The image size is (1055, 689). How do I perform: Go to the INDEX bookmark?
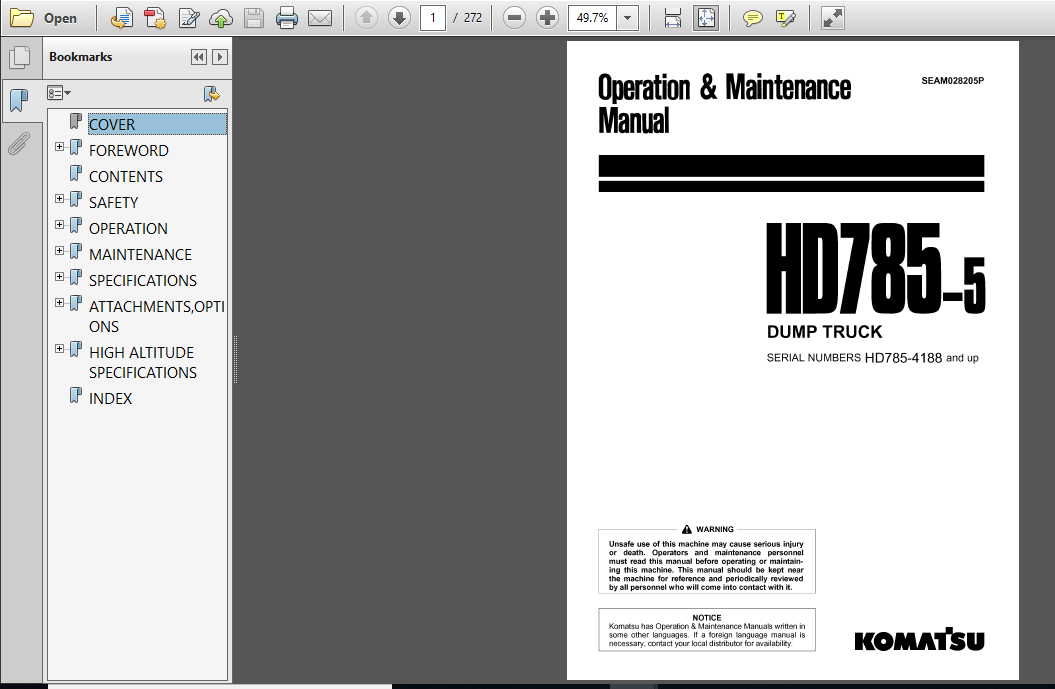pos(110,398)
